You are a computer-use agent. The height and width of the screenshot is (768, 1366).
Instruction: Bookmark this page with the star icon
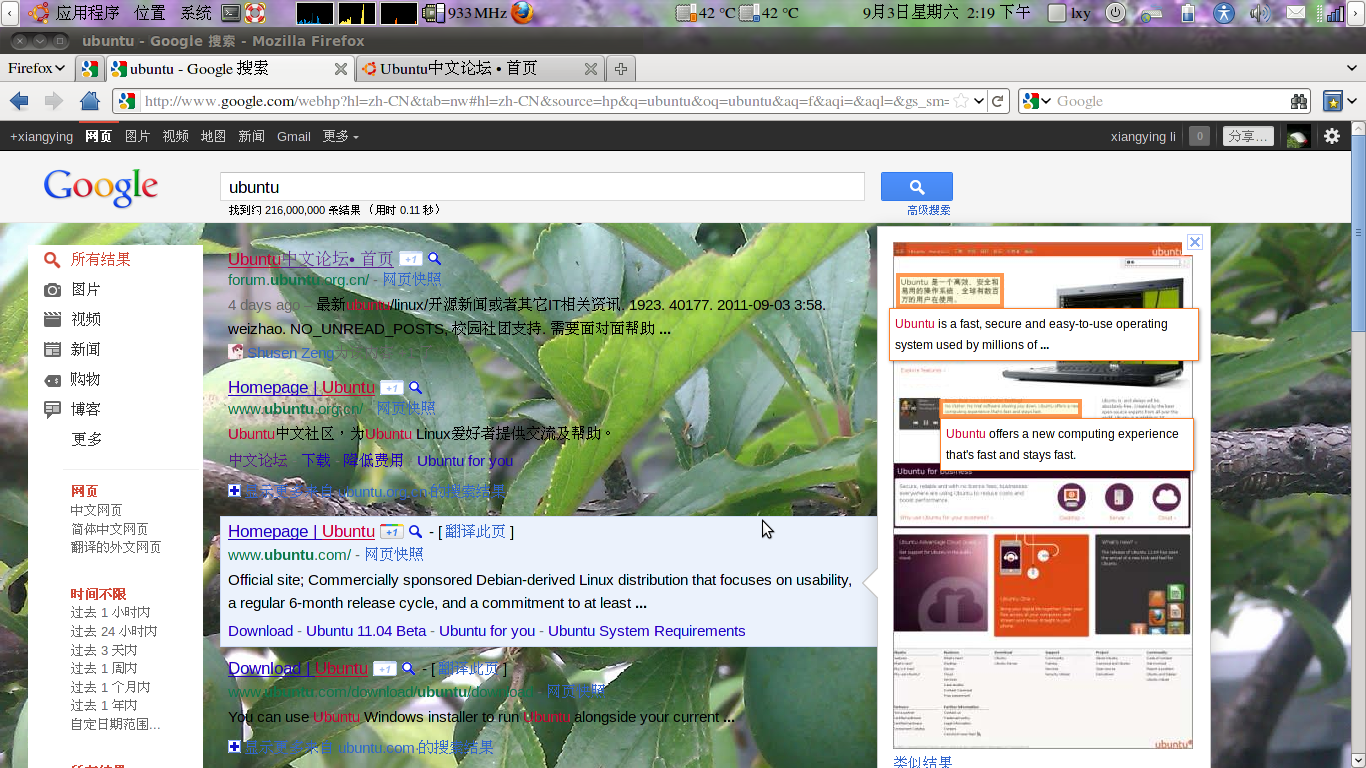click(x=962, y=100)
